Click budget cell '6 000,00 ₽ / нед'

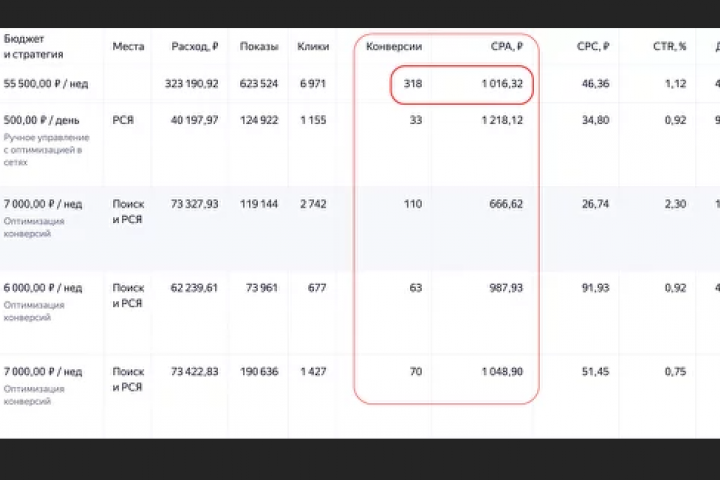(x=43, y=288)
